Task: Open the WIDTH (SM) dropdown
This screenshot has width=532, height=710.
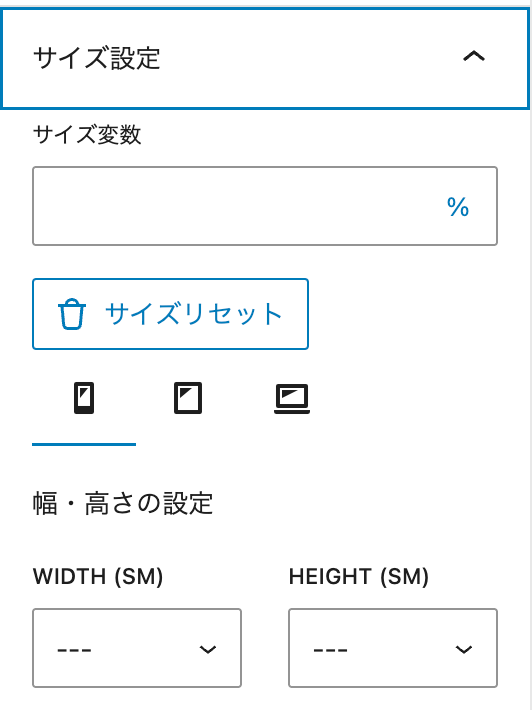Action: tap(137, 648)
